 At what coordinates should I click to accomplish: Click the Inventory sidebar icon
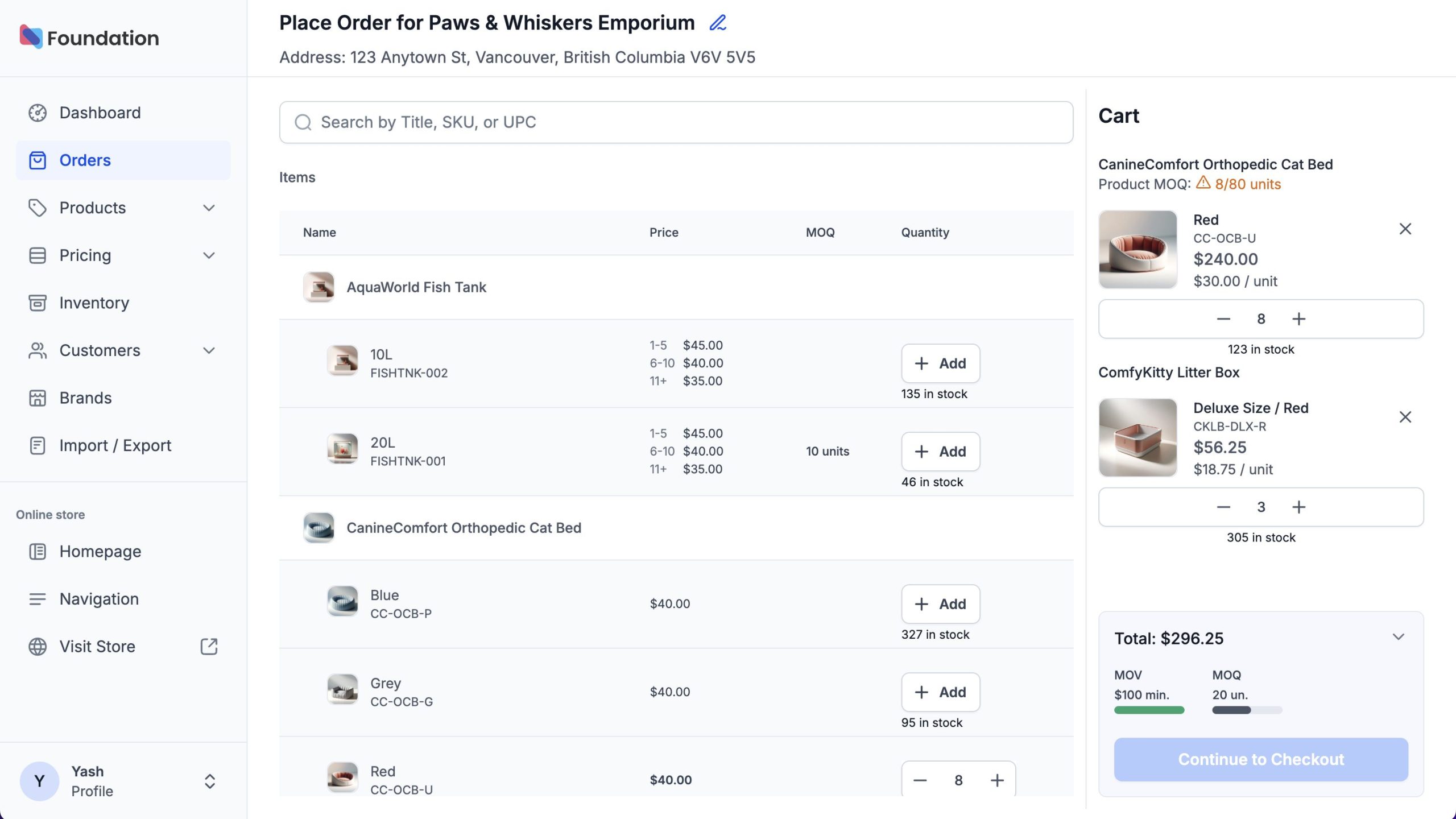pos(38,303)
